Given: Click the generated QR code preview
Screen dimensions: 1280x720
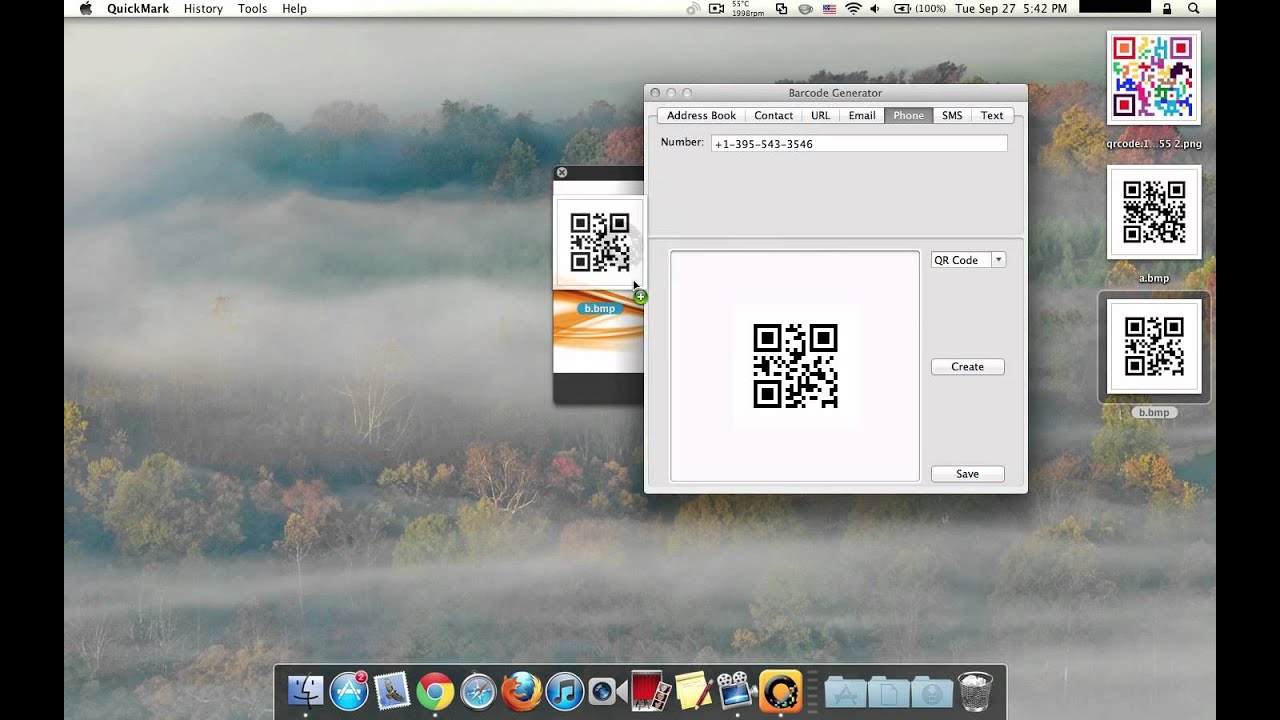Looking at the screenshot, I should pos(795,366).
